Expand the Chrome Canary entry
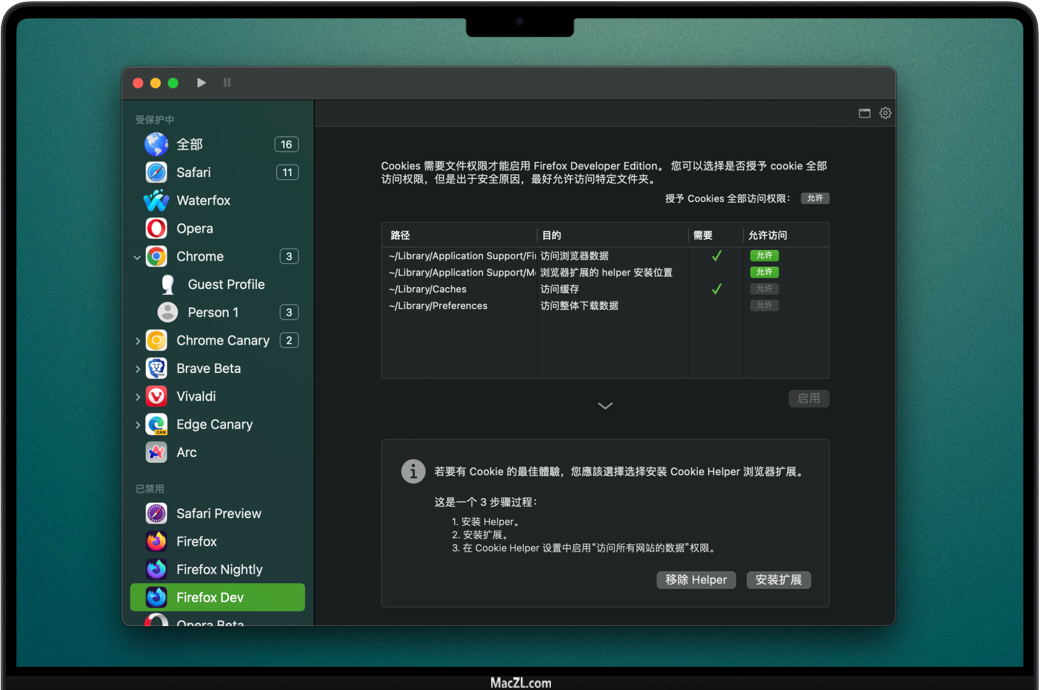The width and height of the screenshot is (1040, 690). 137,341
